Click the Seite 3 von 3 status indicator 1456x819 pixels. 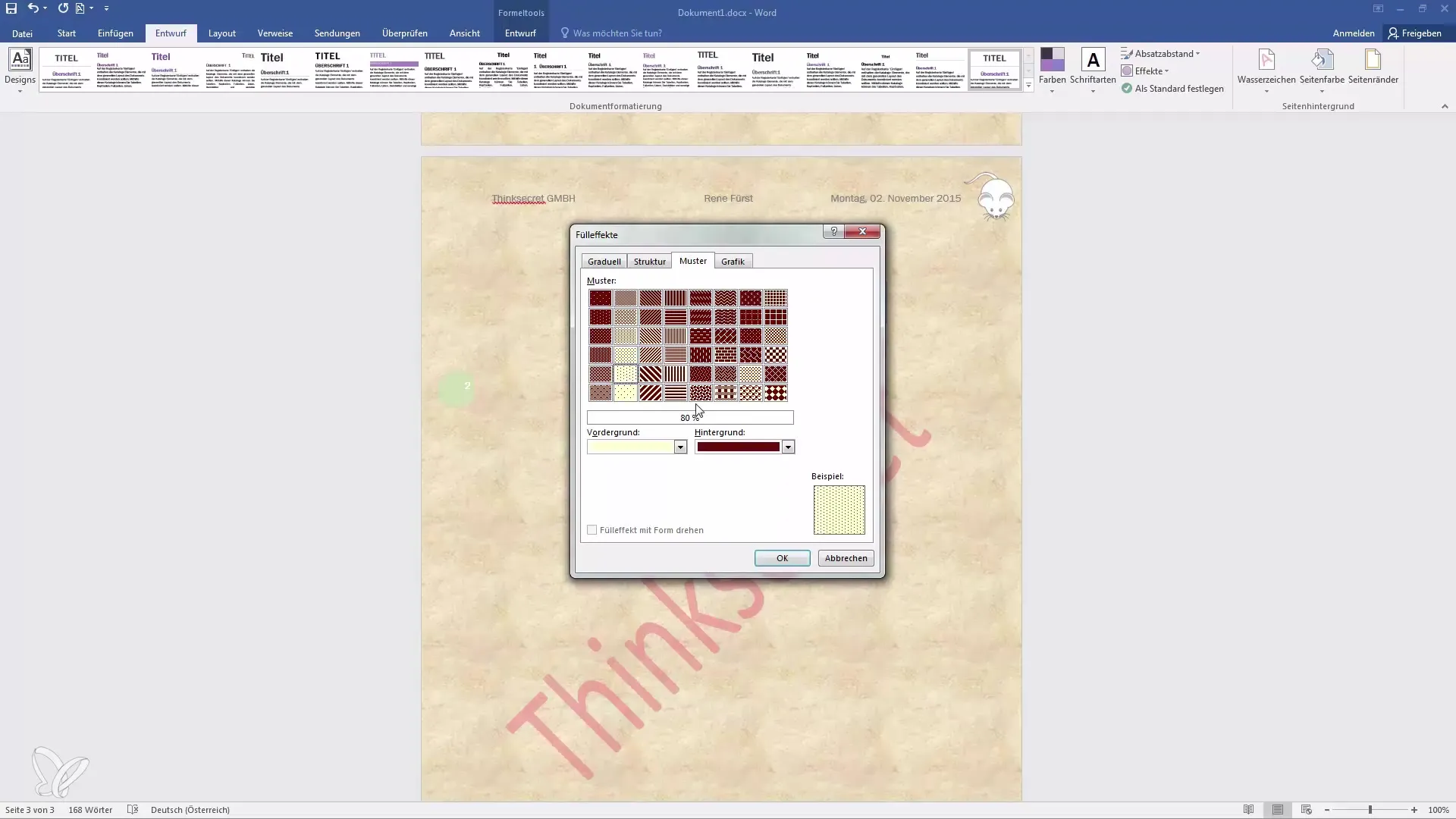(30, 810)
